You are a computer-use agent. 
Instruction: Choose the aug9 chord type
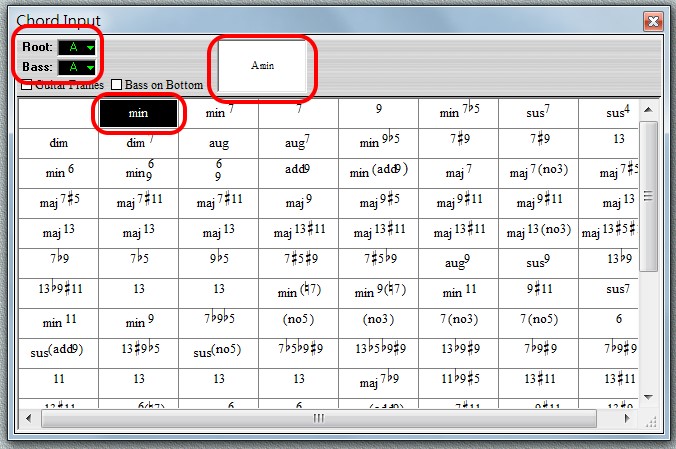pyautogui.click(x=459, y=264)
